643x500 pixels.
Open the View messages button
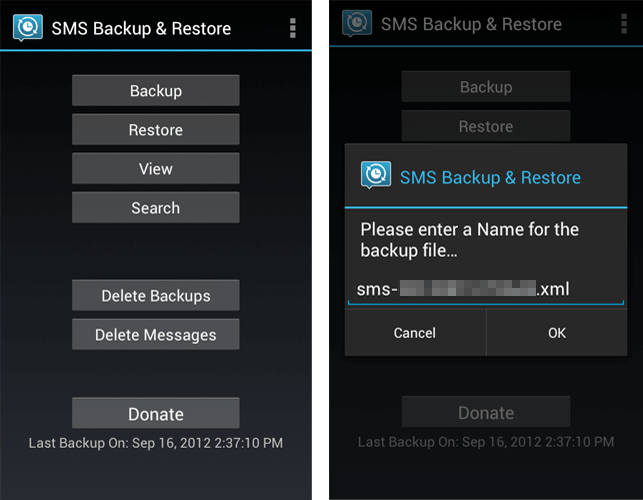pos(156,169)
